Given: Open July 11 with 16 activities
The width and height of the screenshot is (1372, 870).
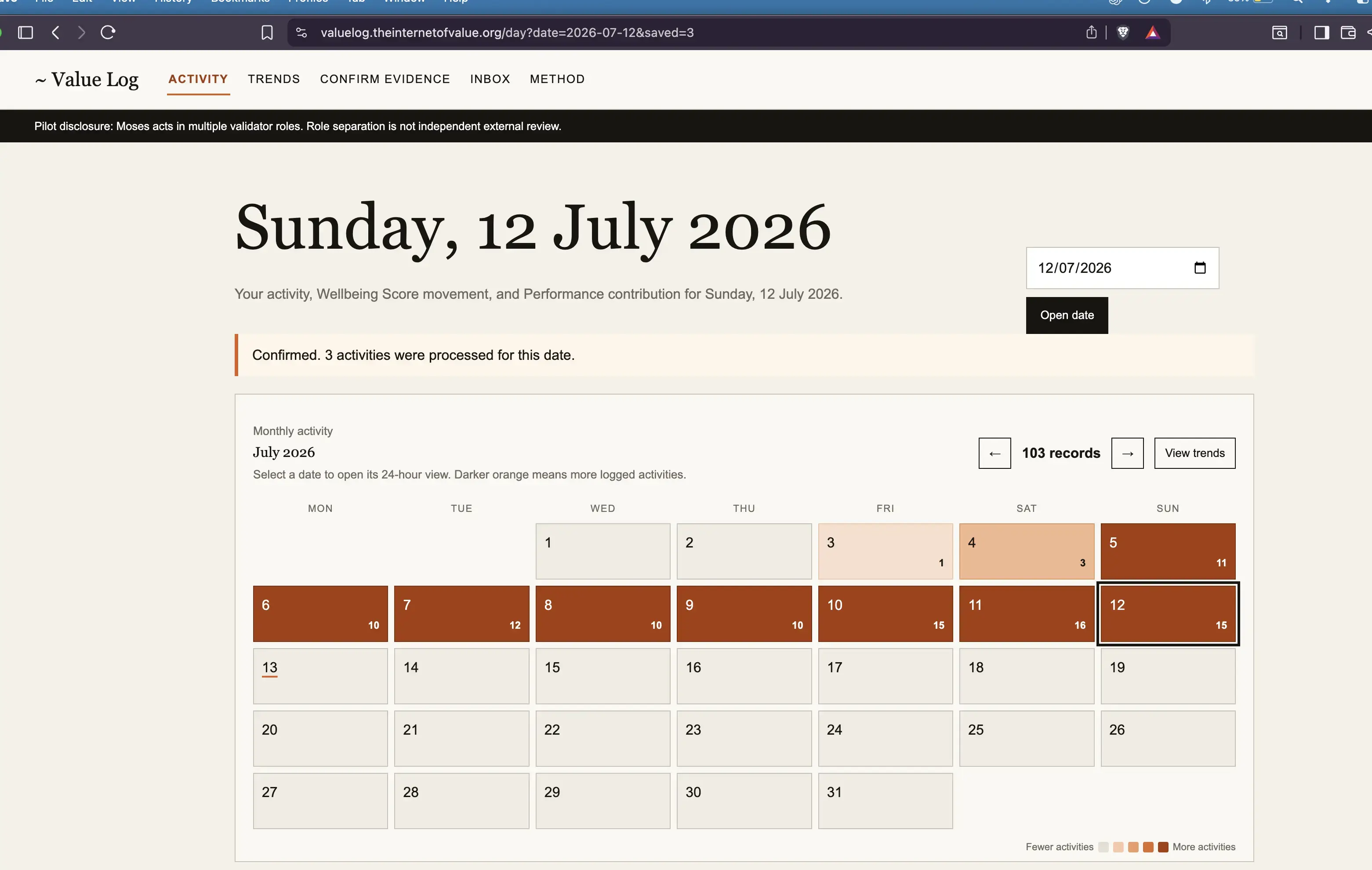Looking at the screenshot, I should pos(1027,614).
